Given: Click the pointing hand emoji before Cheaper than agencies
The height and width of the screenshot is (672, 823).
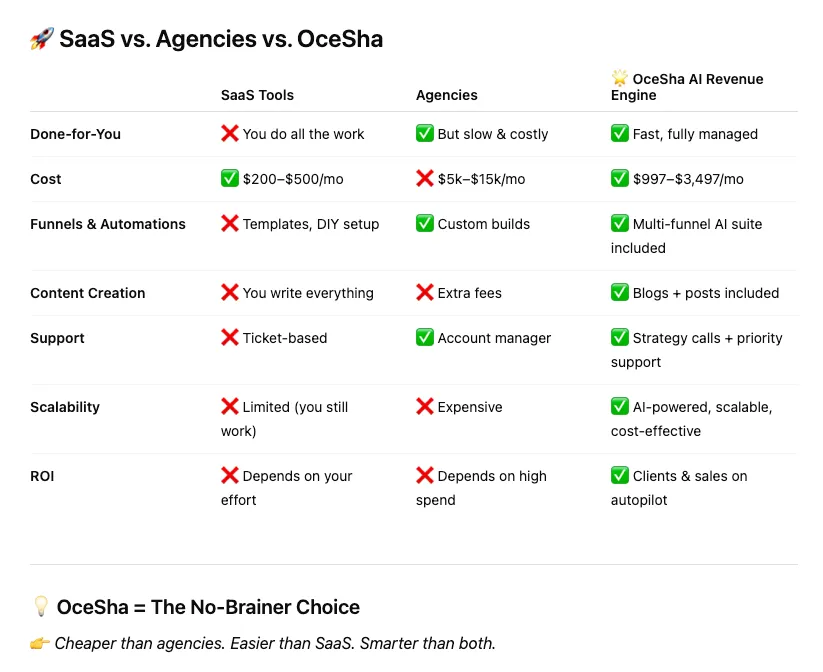Looking at the screenshot, I should pos(40,643).
